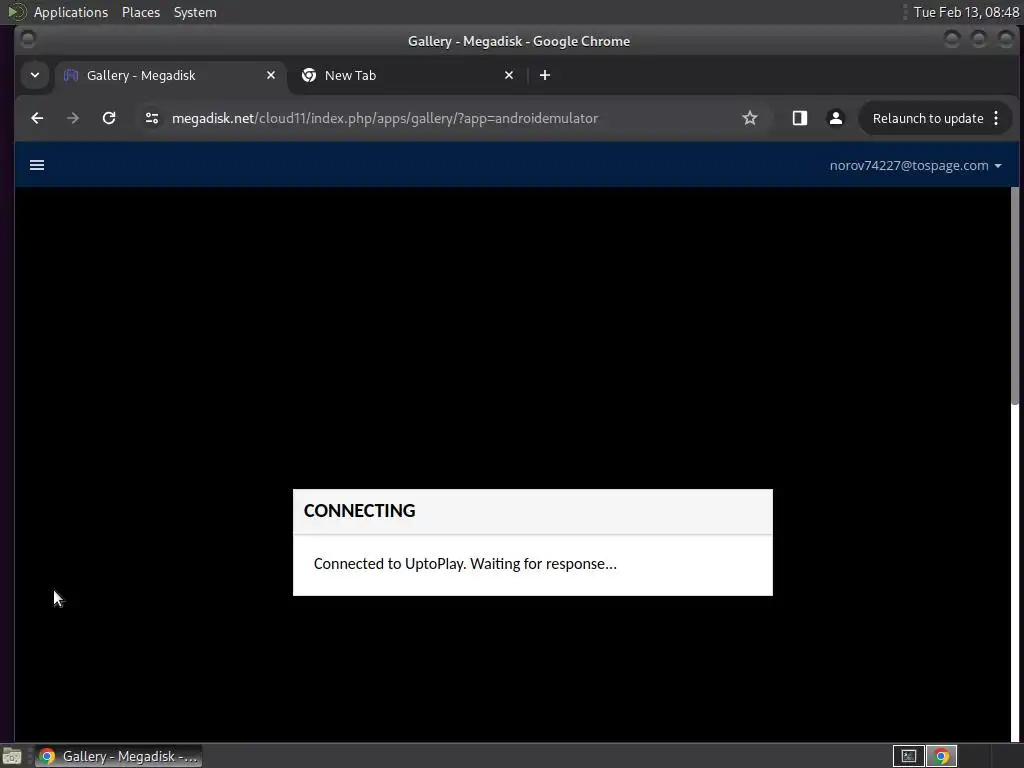Bookmark this page with the star icon
This screenshot has height=768, width=1024.
click(x=750, y=118)
